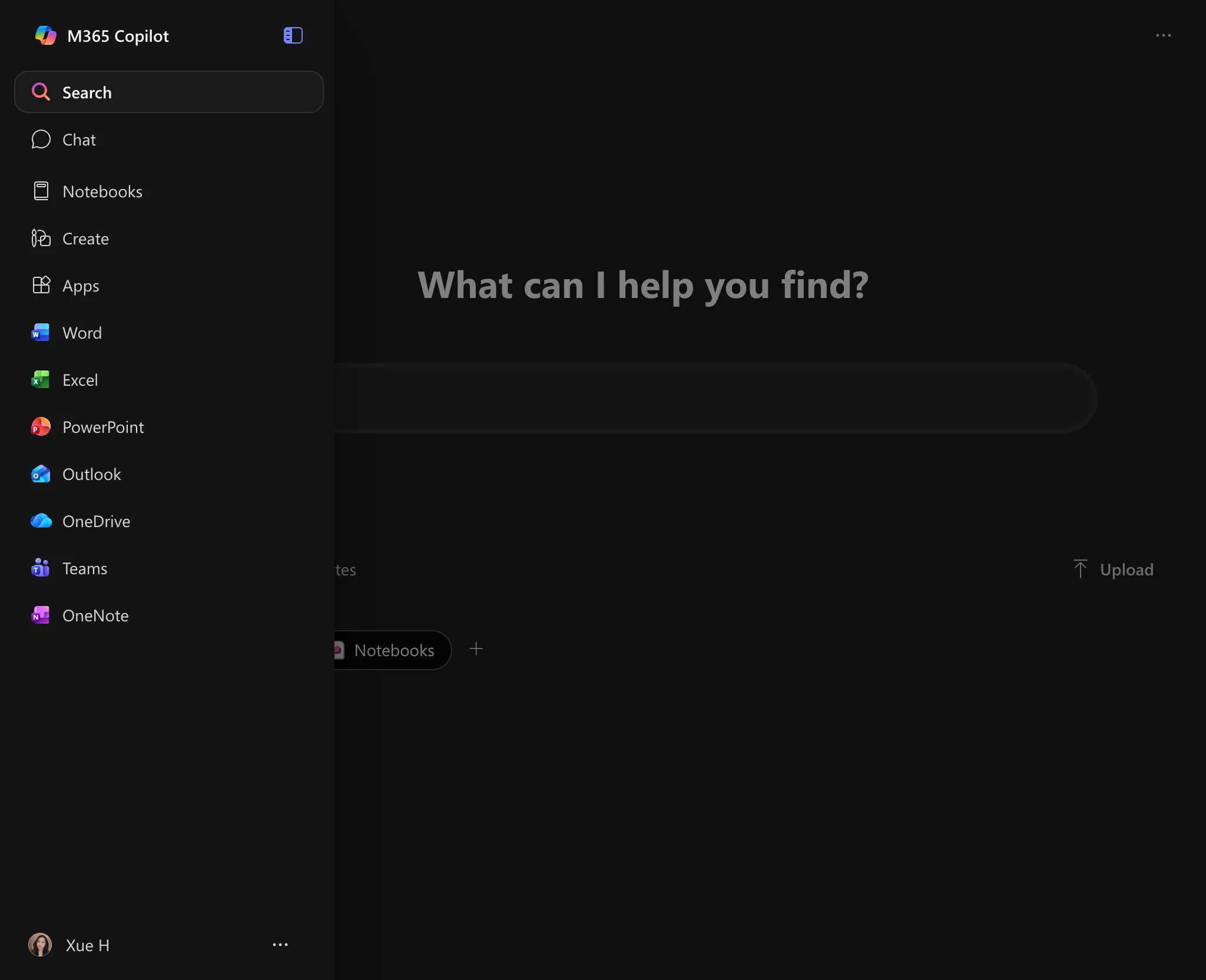
Task: Open the Apps section
Action: point(168,286)
